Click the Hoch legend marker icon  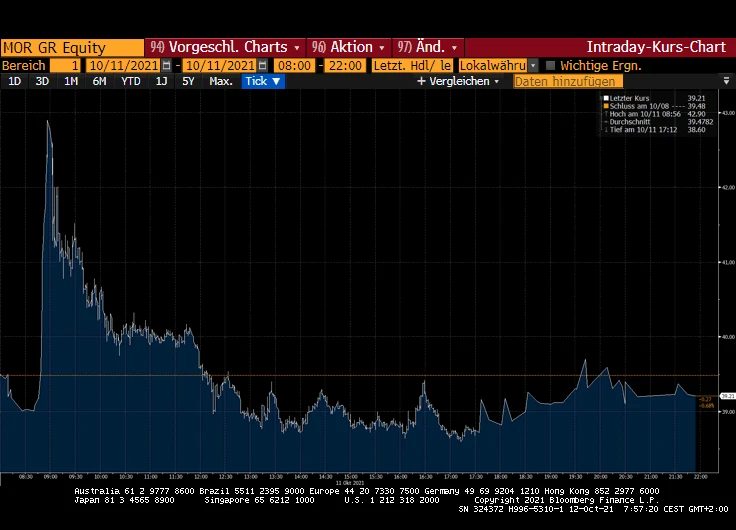pos(606,114)
